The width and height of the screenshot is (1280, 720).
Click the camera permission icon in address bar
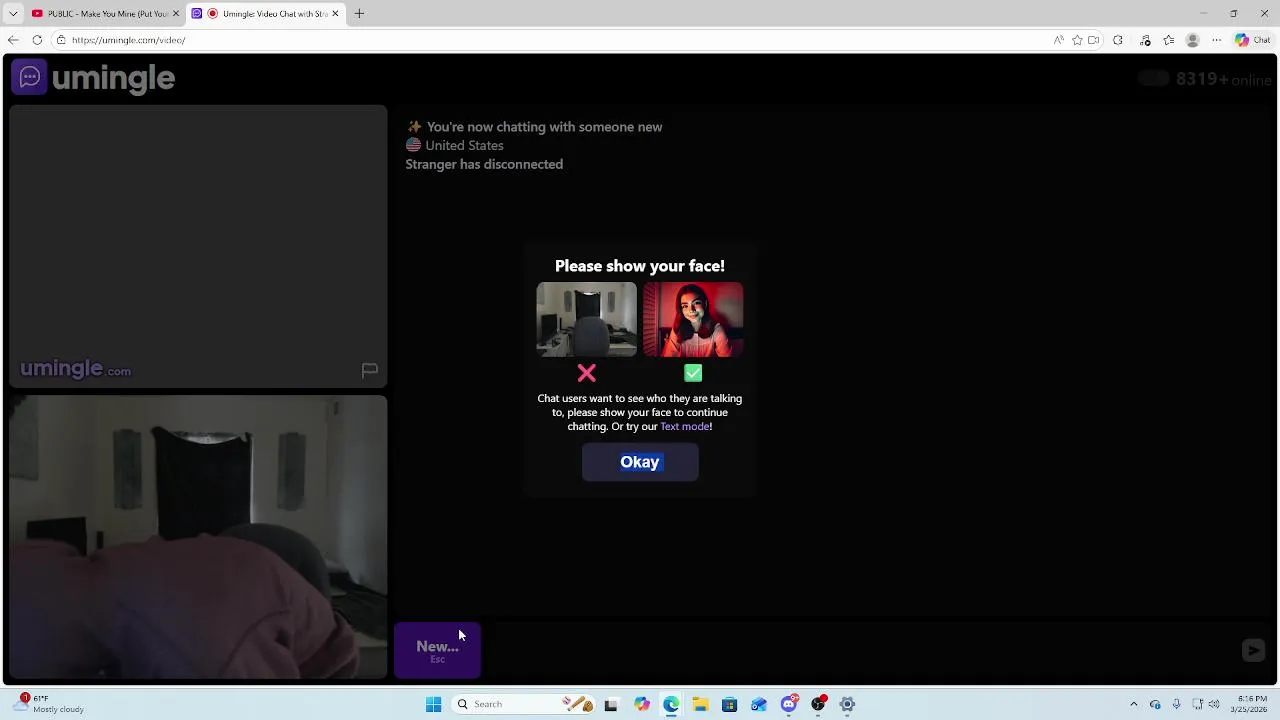pos(1094,40)
